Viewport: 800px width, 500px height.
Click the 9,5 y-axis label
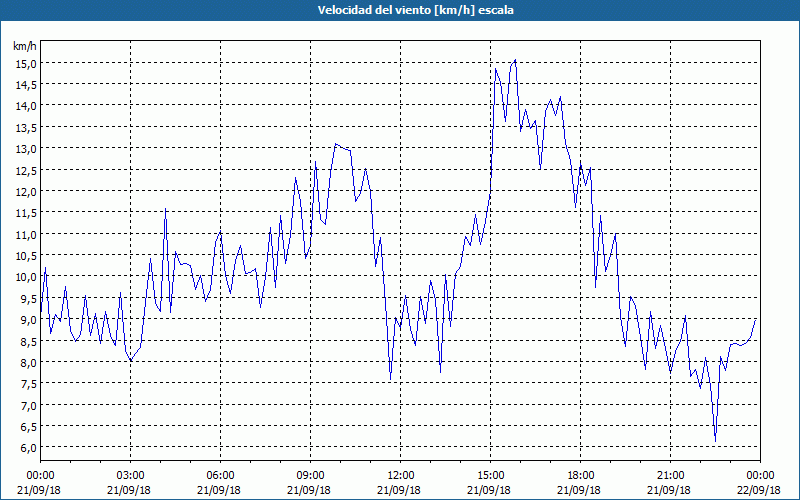(x=29, y=298)
